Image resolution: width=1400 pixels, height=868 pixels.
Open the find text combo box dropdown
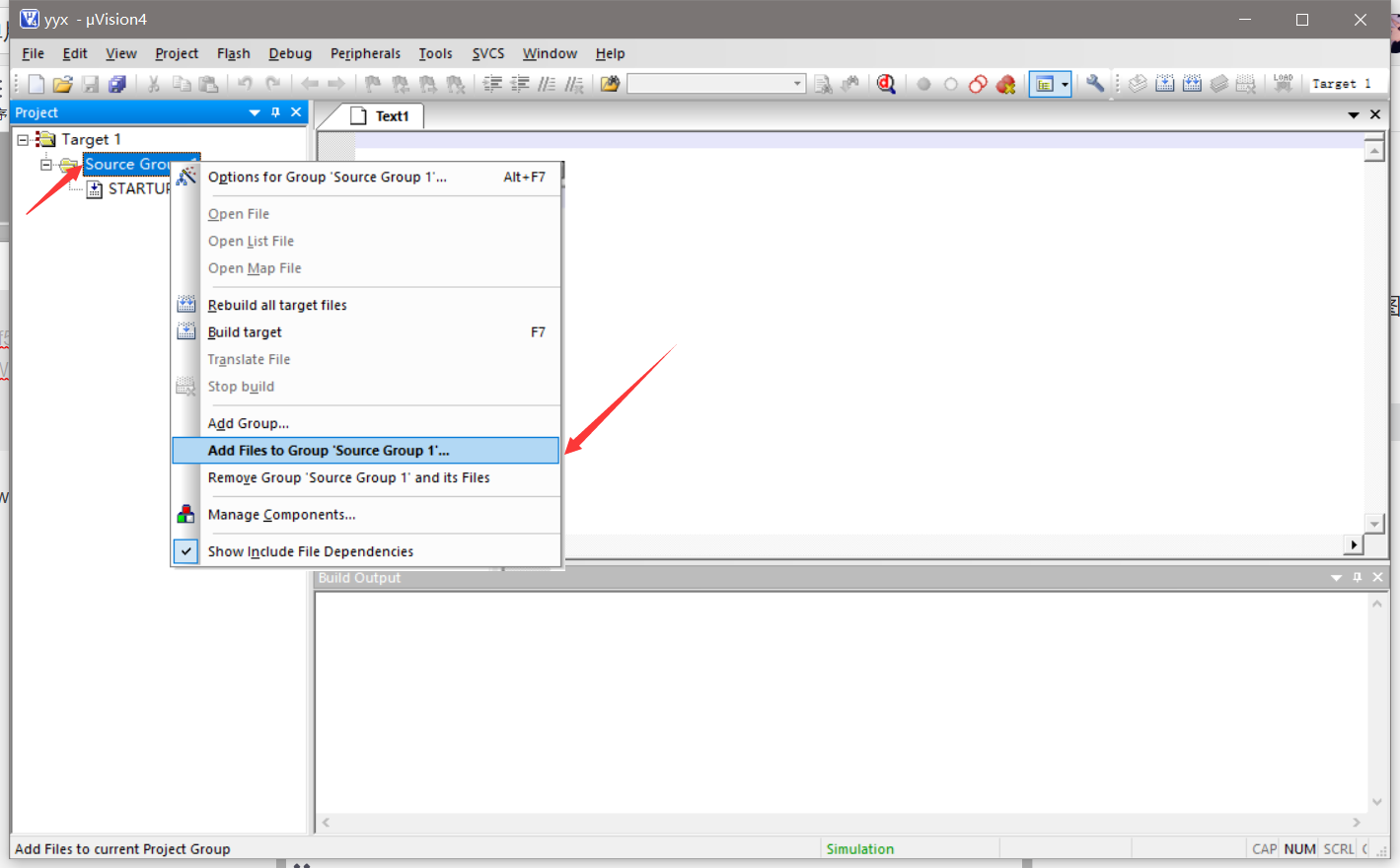click(x=797, y=84)
